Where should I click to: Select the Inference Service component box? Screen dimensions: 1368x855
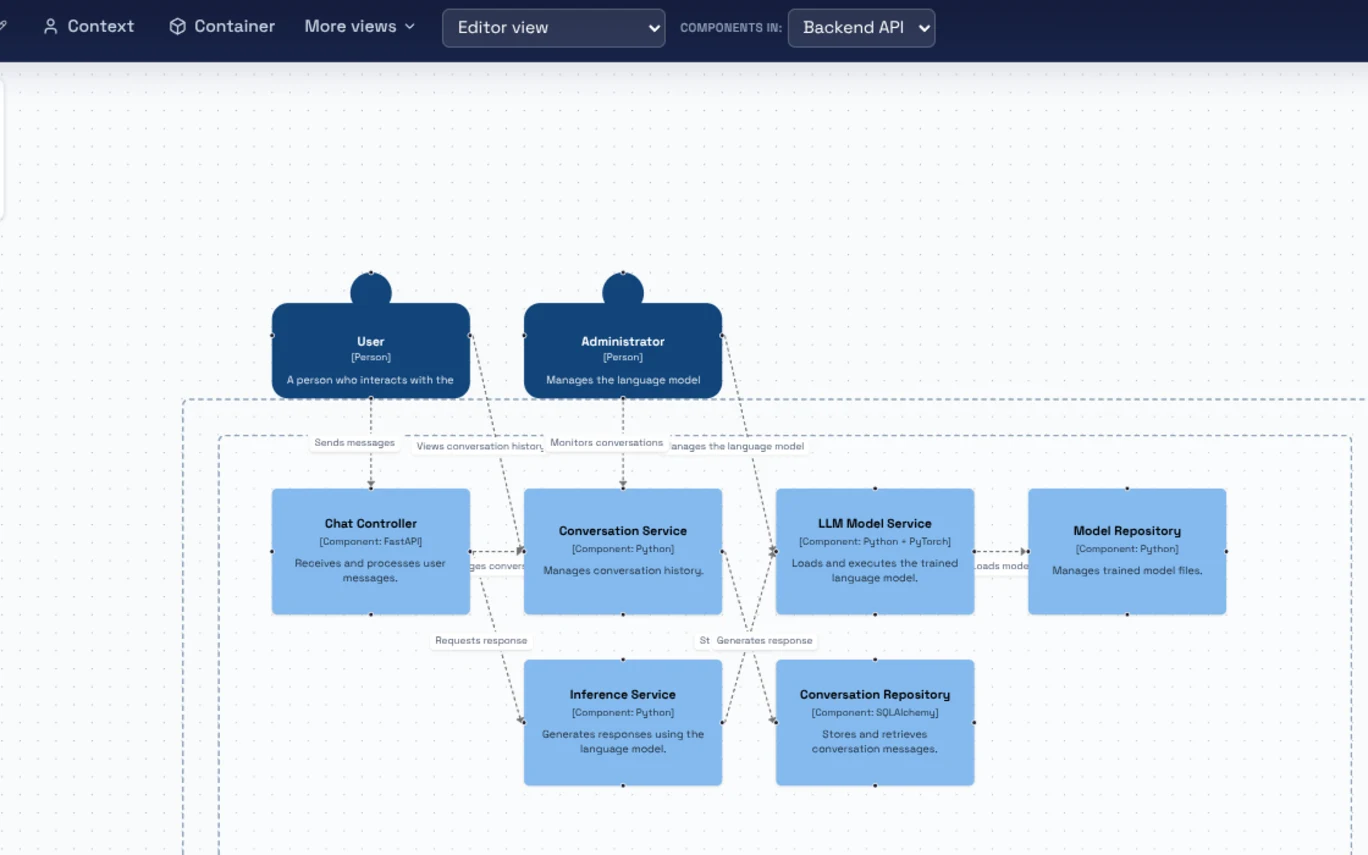click(x=623, y=722)
